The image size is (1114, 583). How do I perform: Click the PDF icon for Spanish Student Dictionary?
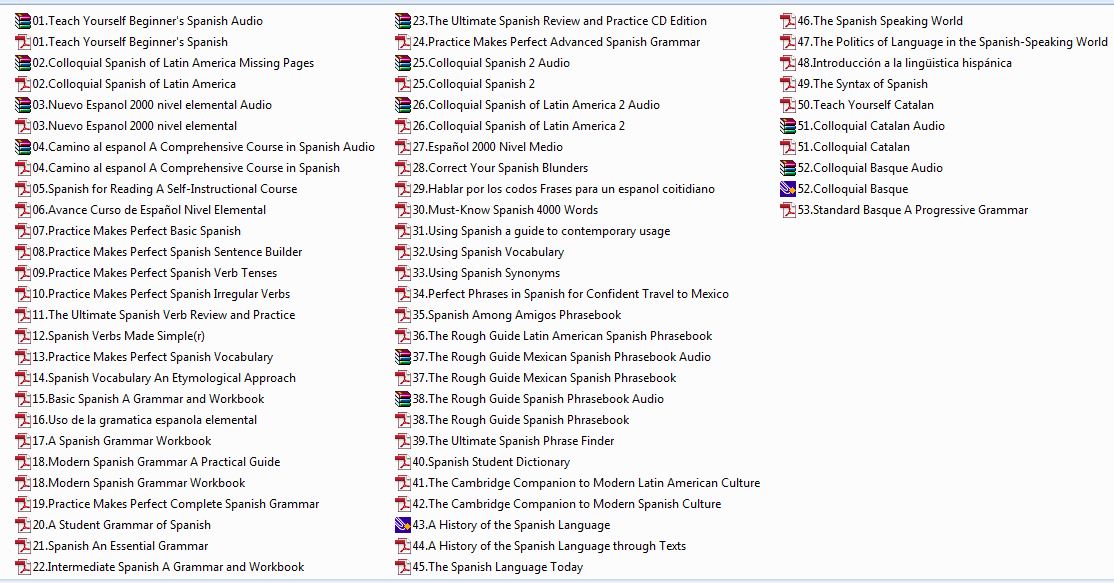click(403, 462)
